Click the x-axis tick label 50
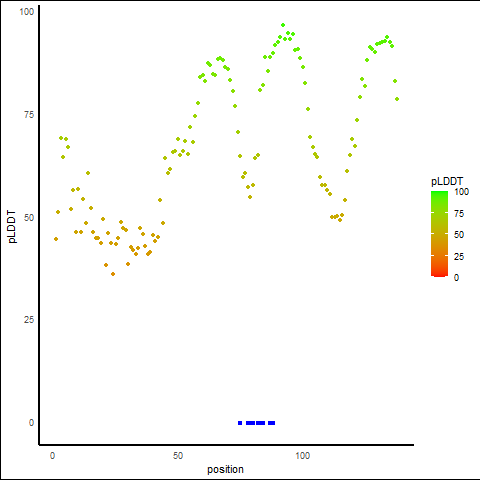This screenshot has height=480, width=480. pyautogui.click(x=178, y=456)
